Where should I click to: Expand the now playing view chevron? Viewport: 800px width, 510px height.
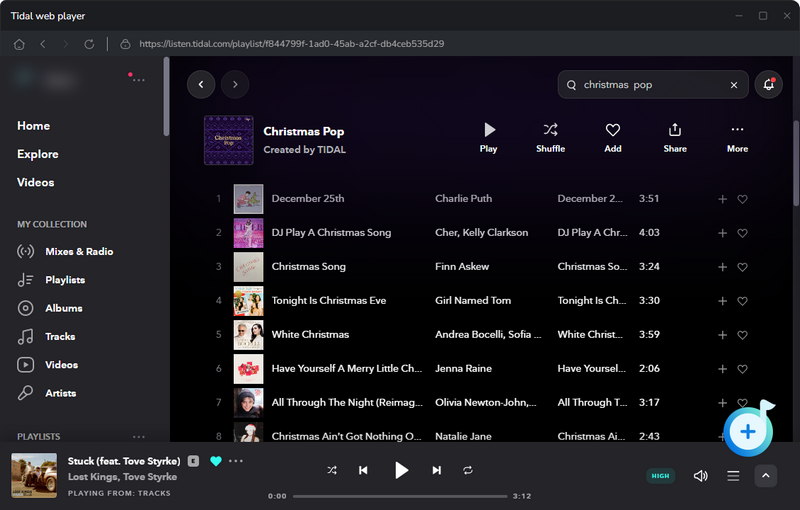766,476
